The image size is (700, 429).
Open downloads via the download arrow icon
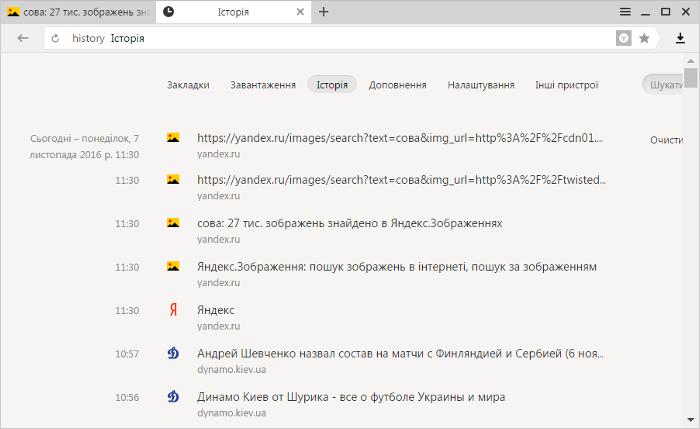click(680, 38)
